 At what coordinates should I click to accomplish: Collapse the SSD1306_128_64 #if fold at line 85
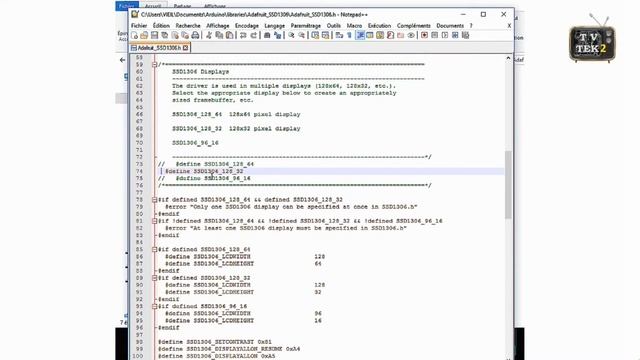(154, 249)
